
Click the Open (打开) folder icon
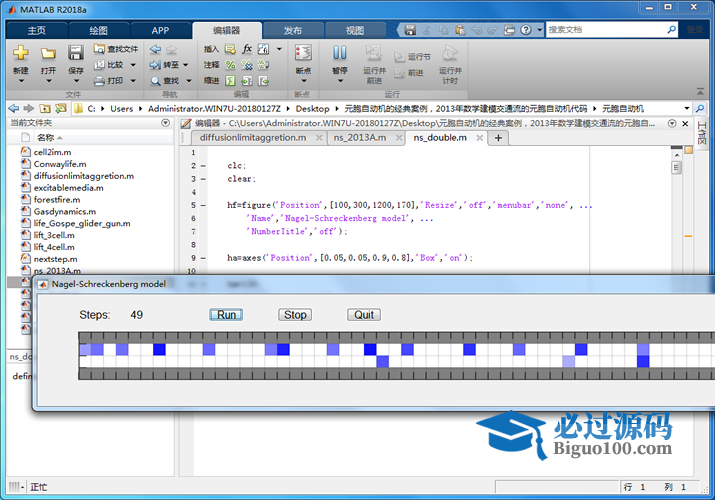tap(48, 53)
